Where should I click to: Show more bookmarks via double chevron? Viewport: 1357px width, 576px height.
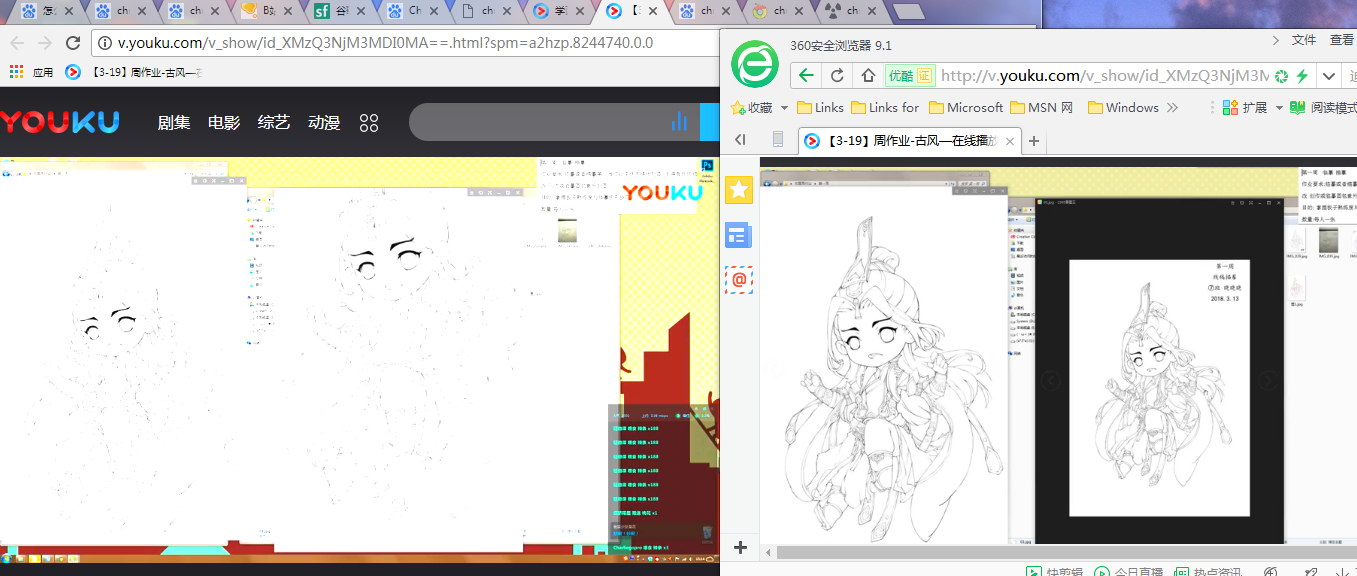[x=1172, y=107]
